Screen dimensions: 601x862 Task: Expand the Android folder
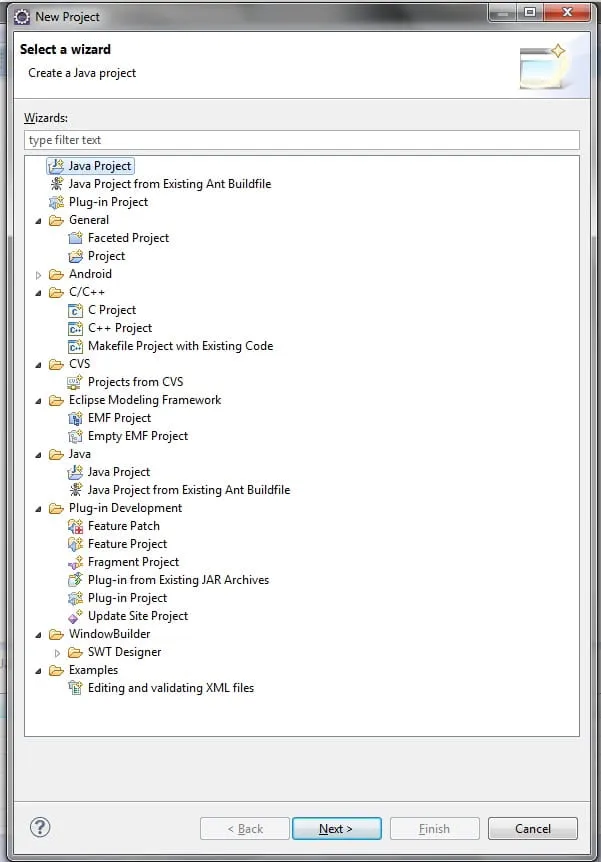point(39,274)
